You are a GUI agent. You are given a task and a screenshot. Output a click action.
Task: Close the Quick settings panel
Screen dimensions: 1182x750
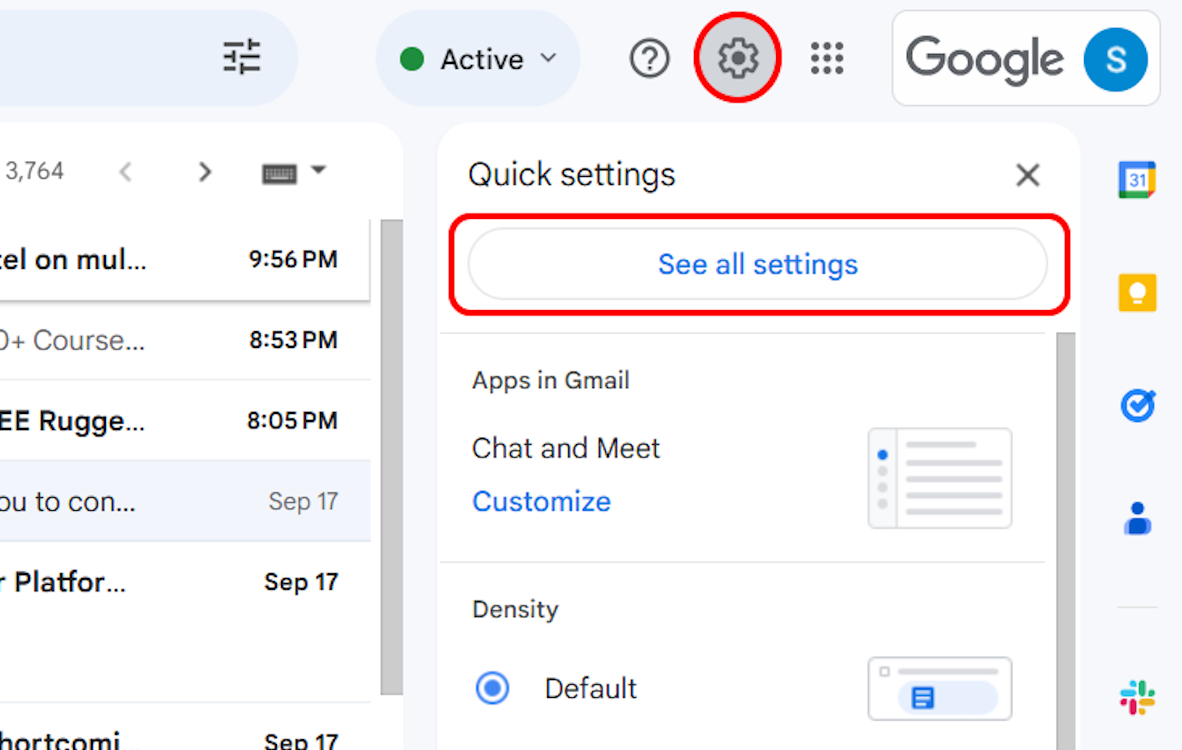[1027, 176]
